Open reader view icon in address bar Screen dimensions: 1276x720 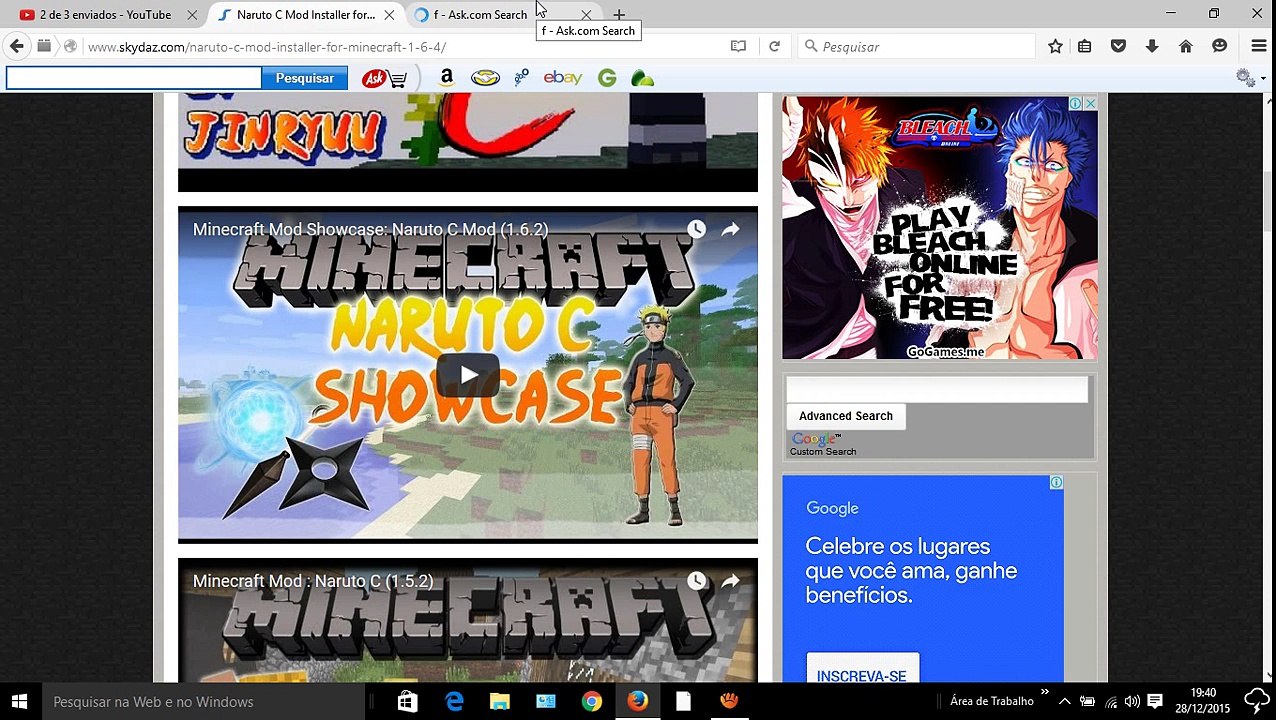click(738, 46)
